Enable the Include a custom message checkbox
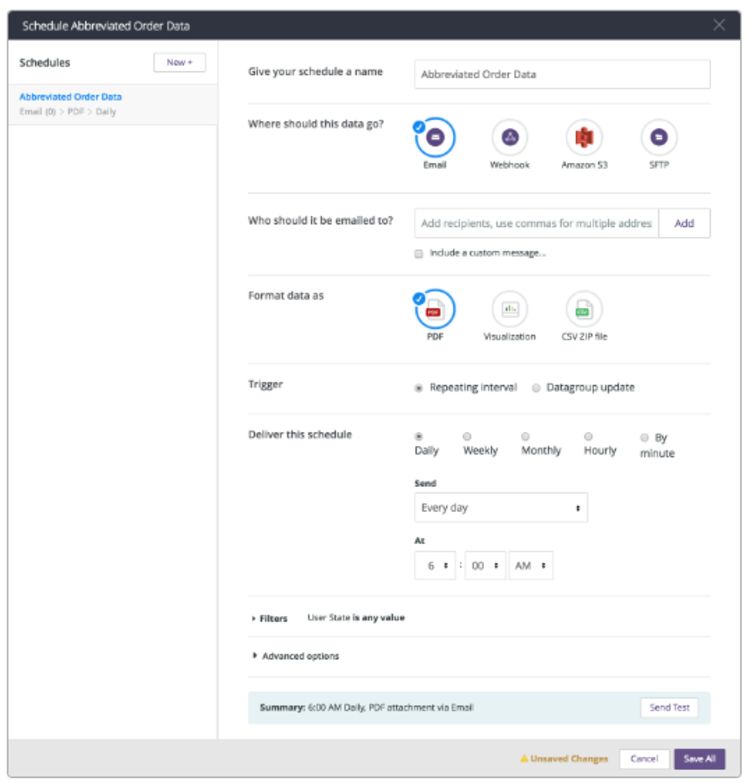The width and height of the screenshot is (750, 784). [418, 254]
